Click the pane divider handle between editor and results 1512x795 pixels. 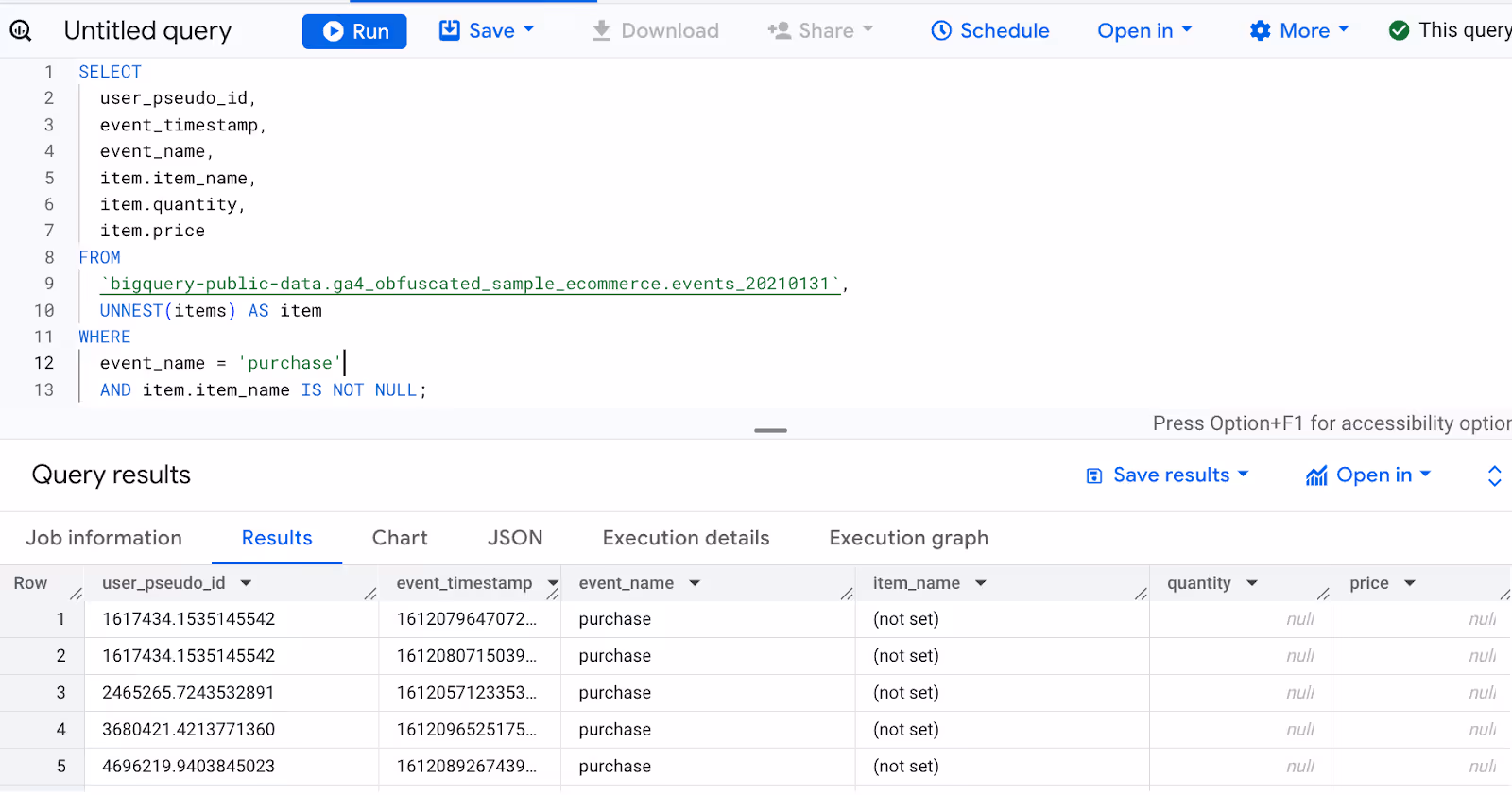coord(770,430)
